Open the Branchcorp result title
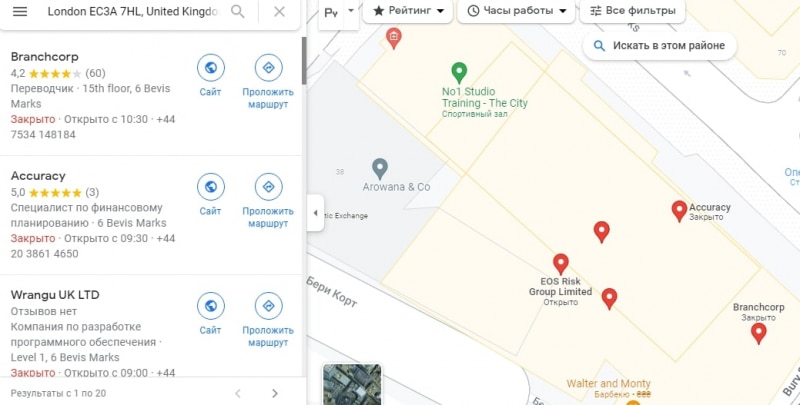 [44, 57]
